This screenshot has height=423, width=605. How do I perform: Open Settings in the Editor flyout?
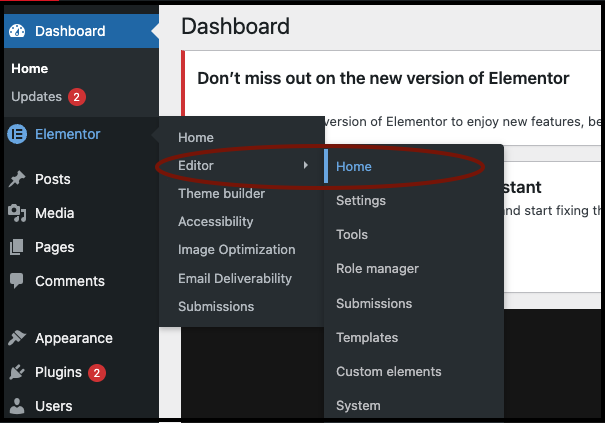point(361,200)
